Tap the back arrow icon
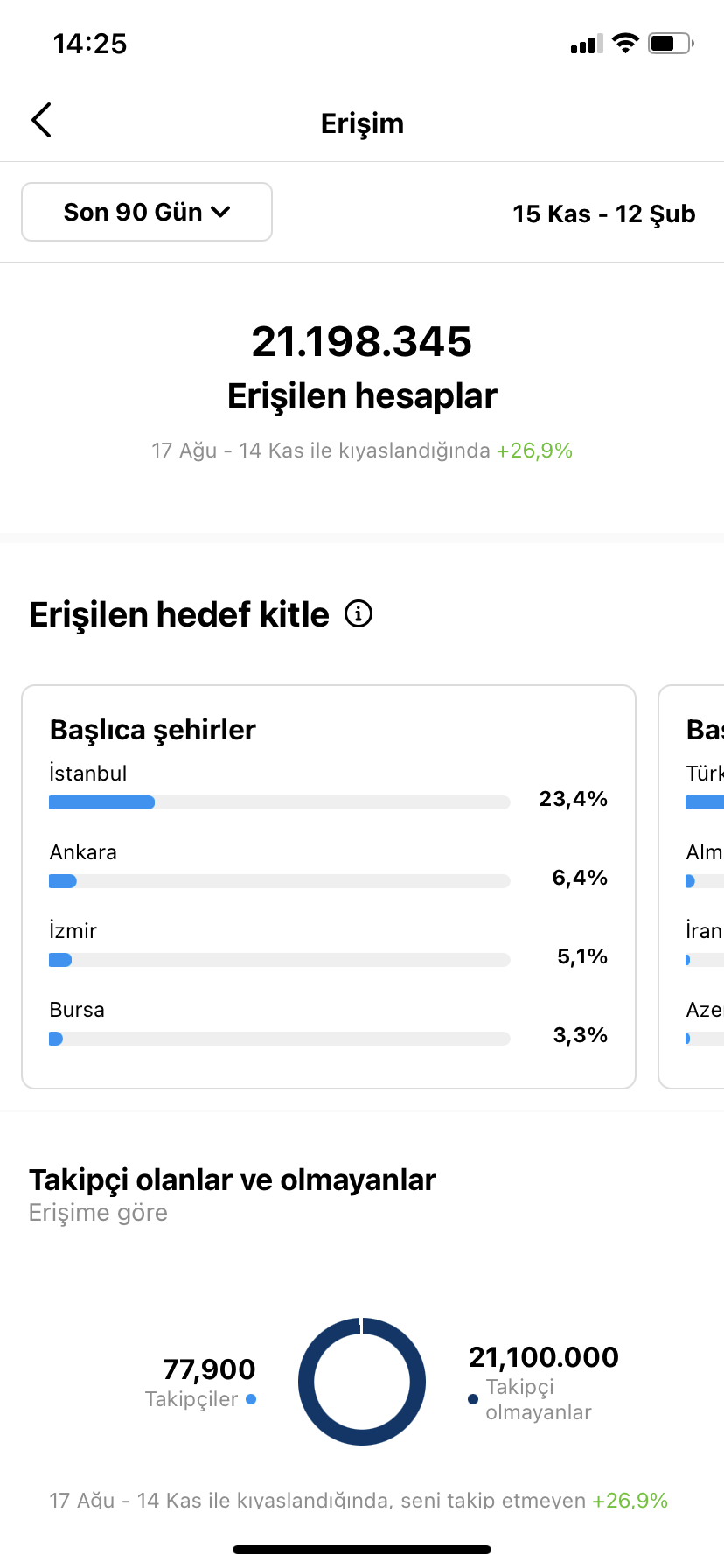 (x=41, y=121)
